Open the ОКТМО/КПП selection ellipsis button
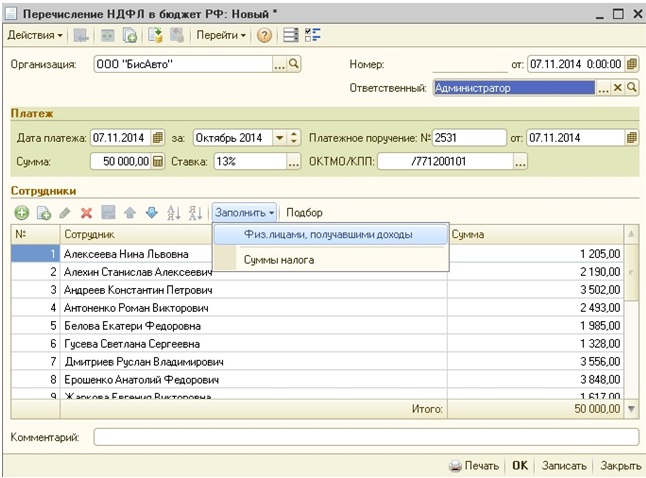 point(520,161)
